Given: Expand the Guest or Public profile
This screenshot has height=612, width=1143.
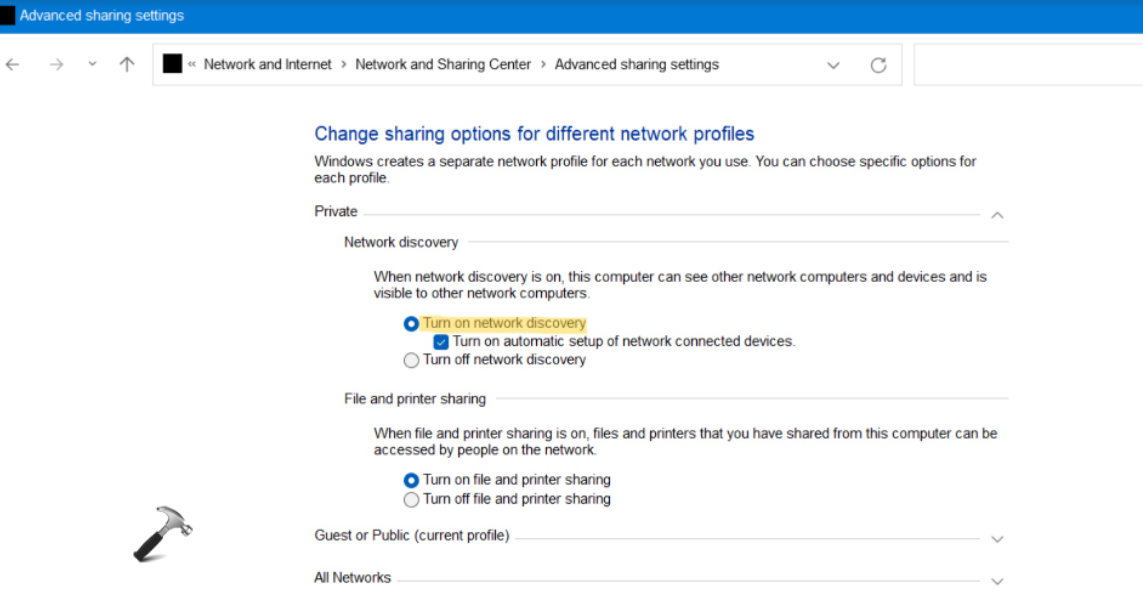Looking at the screenshot, I should coord(996,539).
